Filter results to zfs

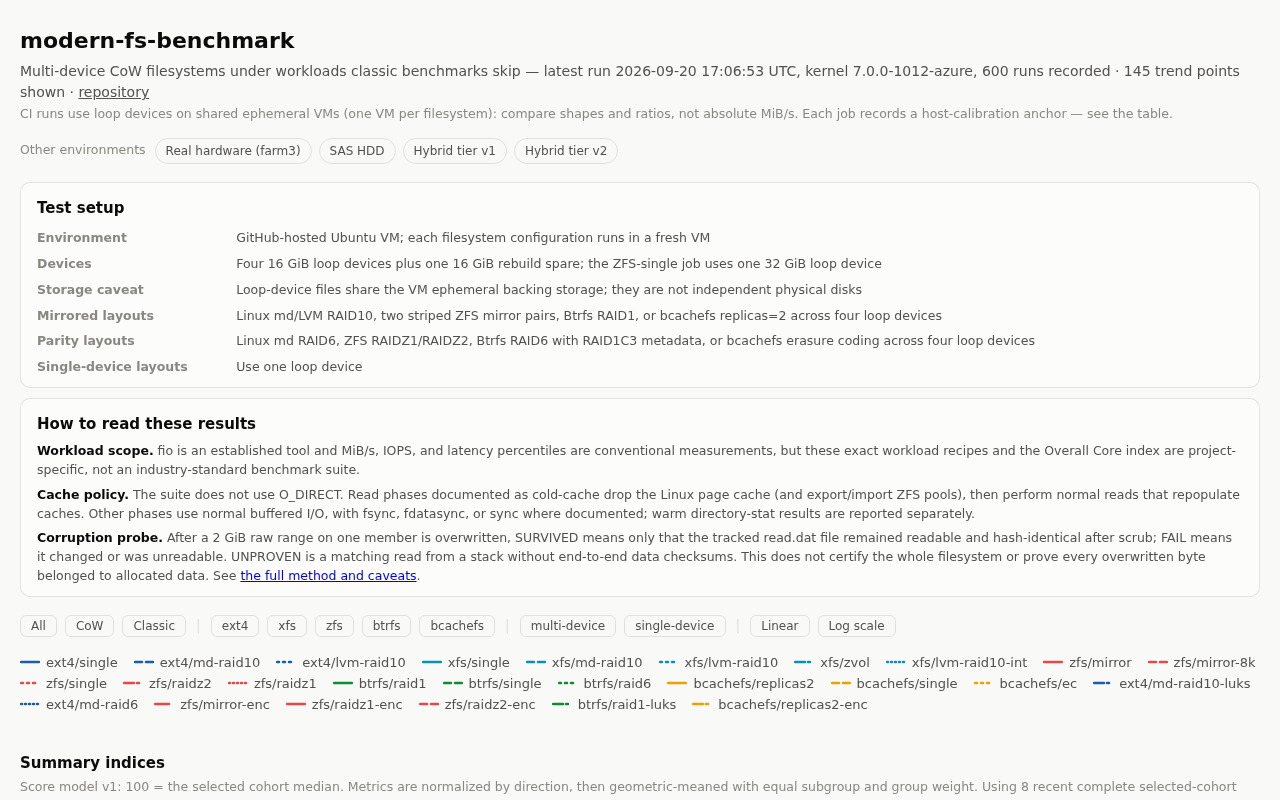click(x=334, y=626)
